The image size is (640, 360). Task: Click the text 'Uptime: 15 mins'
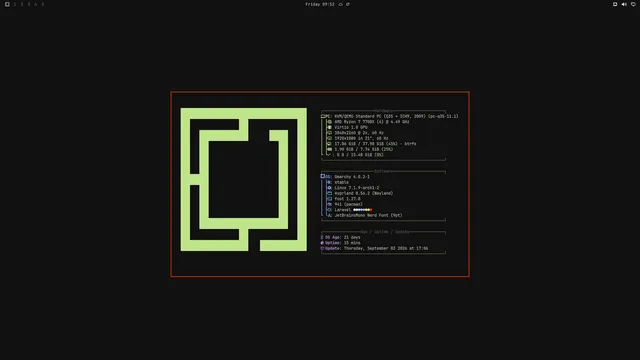tap(342, 243)
